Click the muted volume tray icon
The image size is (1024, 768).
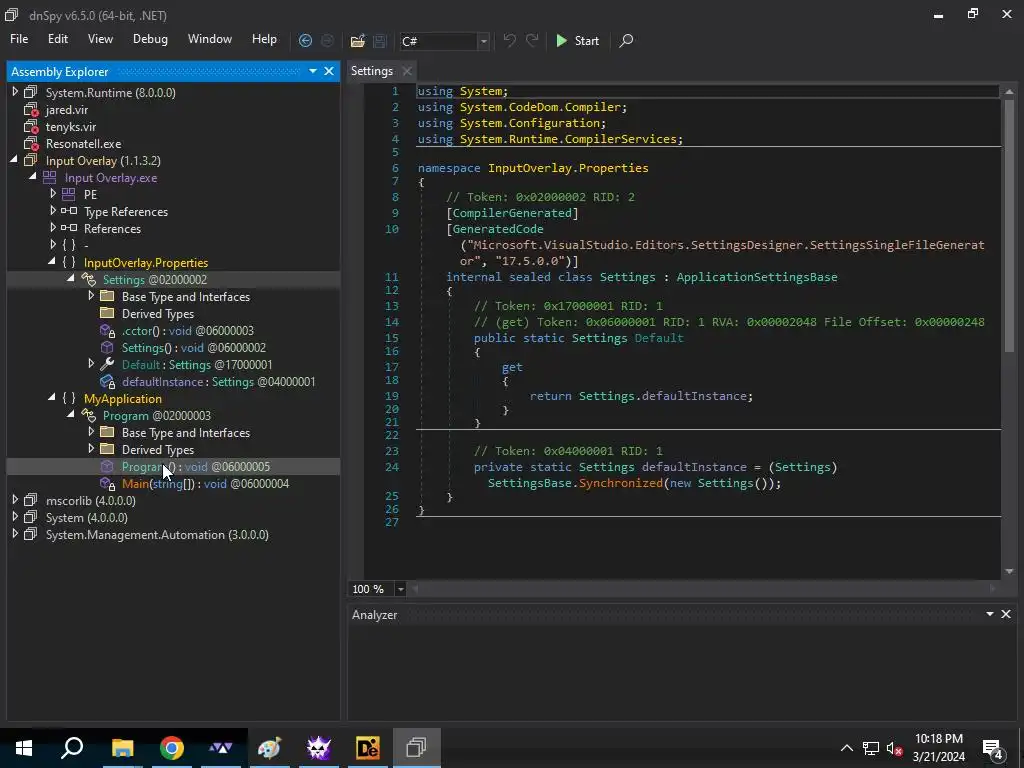coord(894,748)
